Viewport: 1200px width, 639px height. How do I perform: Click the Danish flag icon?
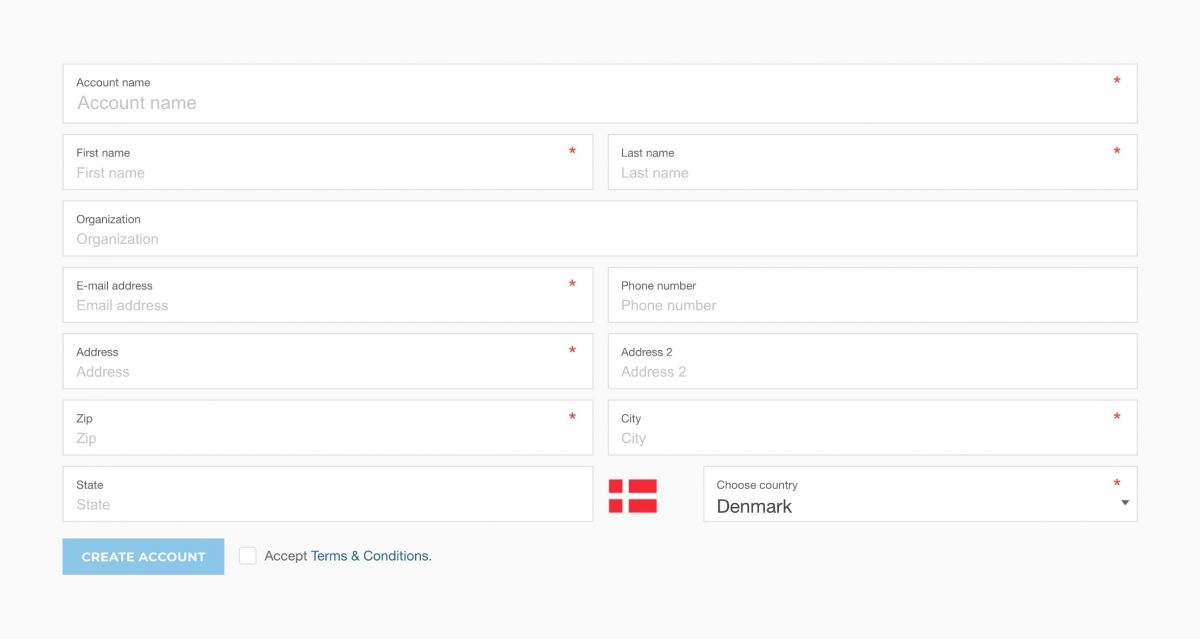(x=633, y=493)
